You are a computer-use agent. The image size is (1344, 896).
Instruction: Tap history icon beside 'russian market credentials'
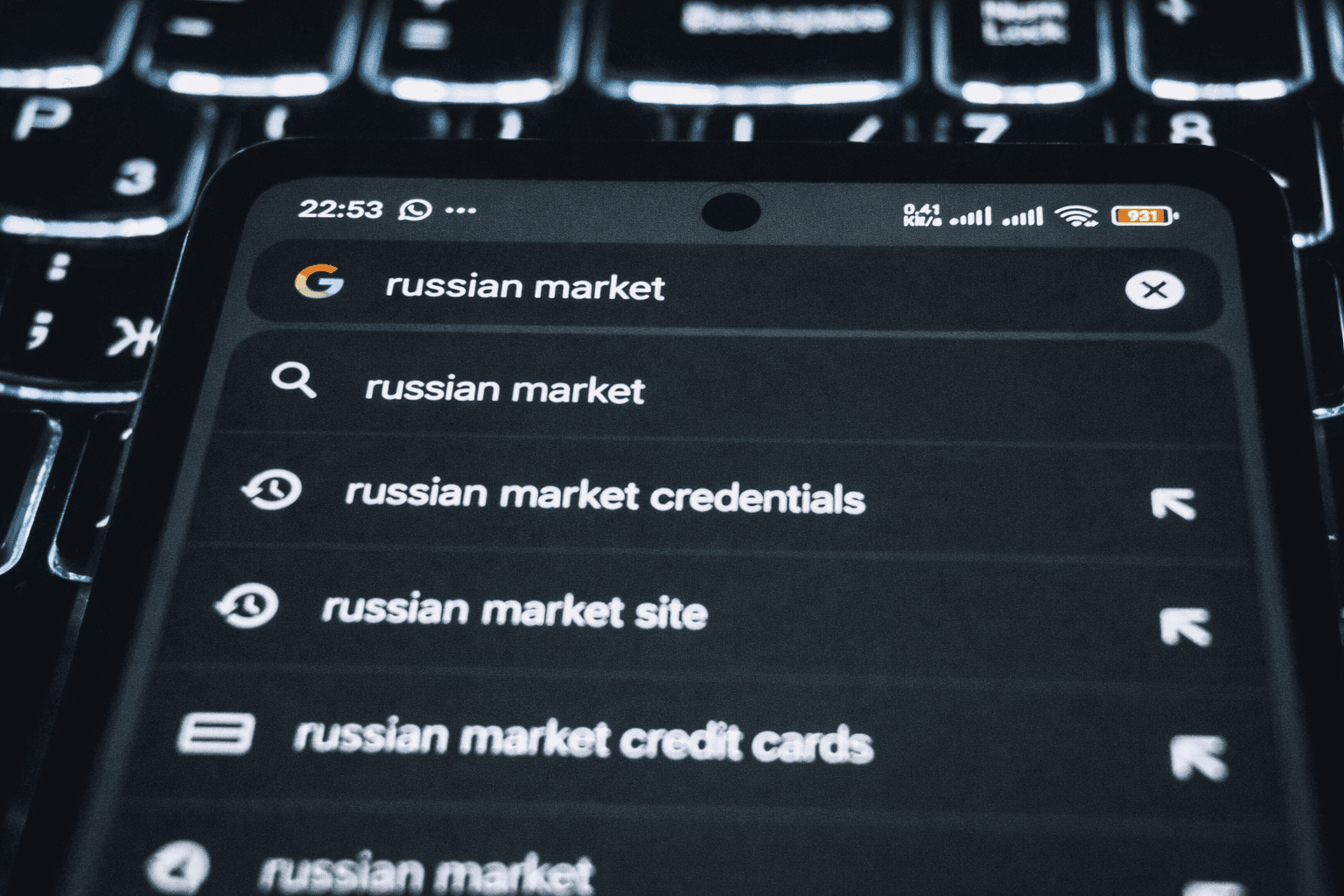272,489
